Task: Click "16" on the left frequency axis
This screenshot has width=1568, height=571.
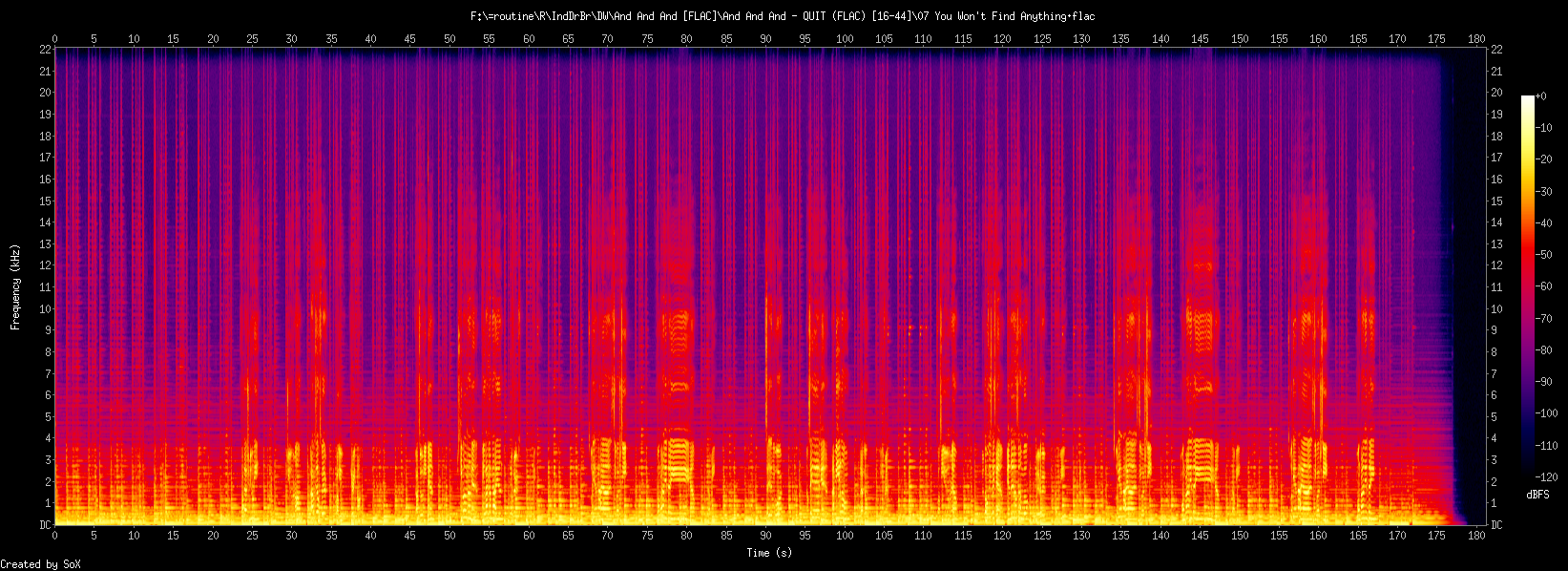Action: (x=44, y=180)
